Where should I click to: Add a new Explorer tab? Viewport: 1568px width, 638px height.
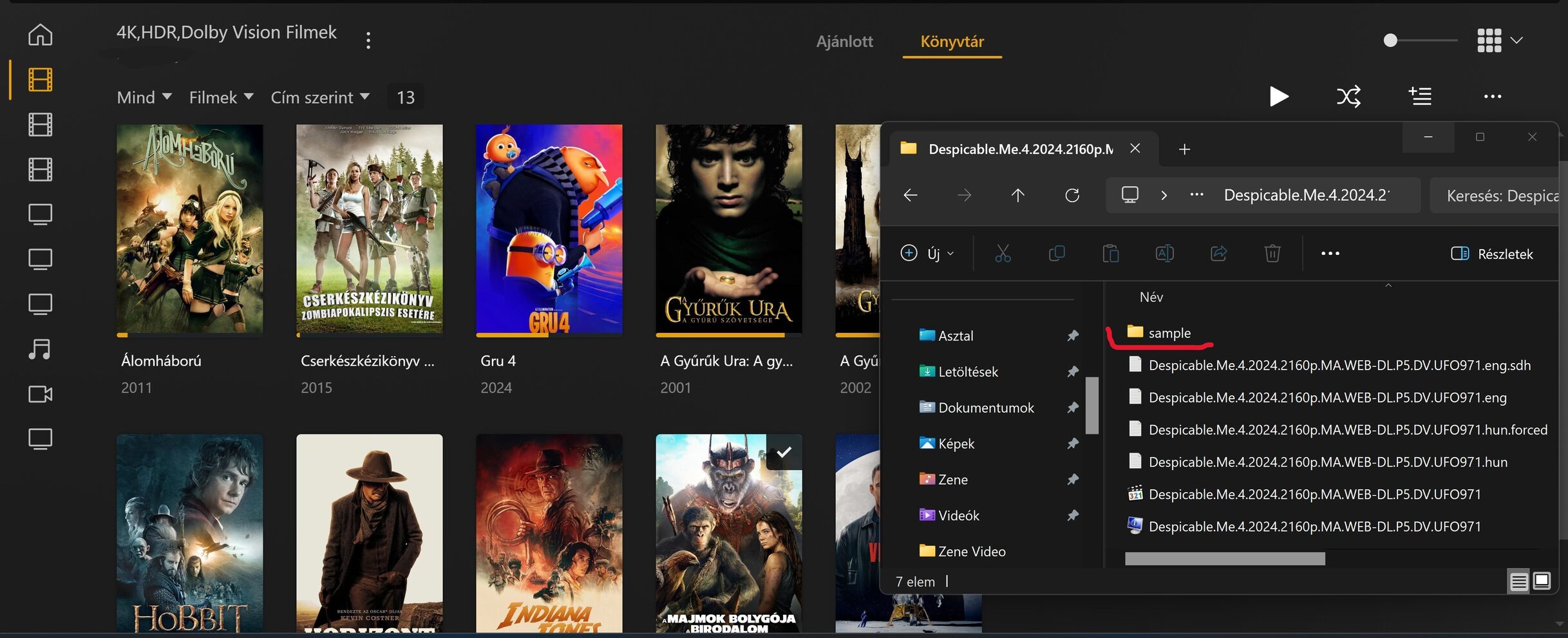(1184, 149)
